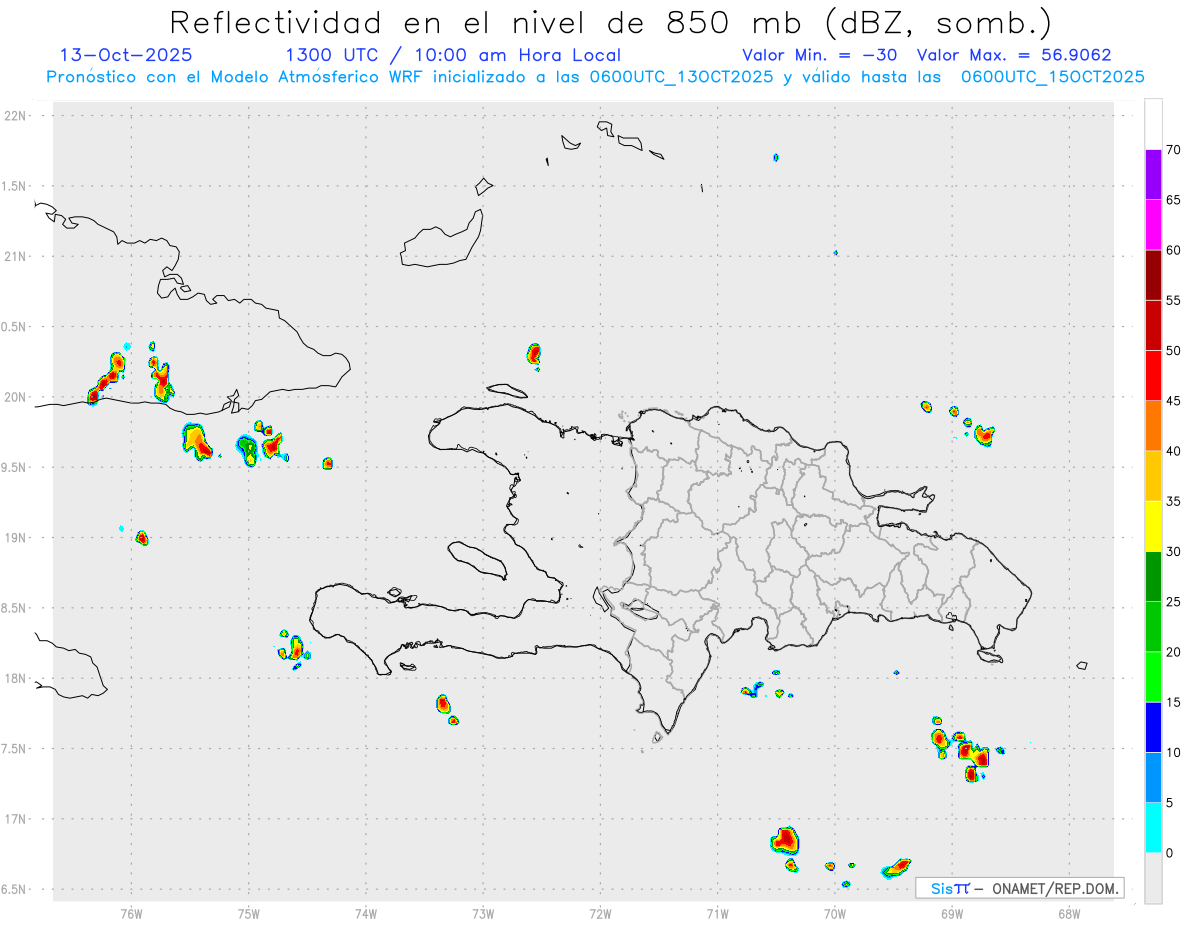Viewport: 1200px width, 927px height.
Task: Click the "65" colorbar scale label
Action: [x=1173, y=200]
